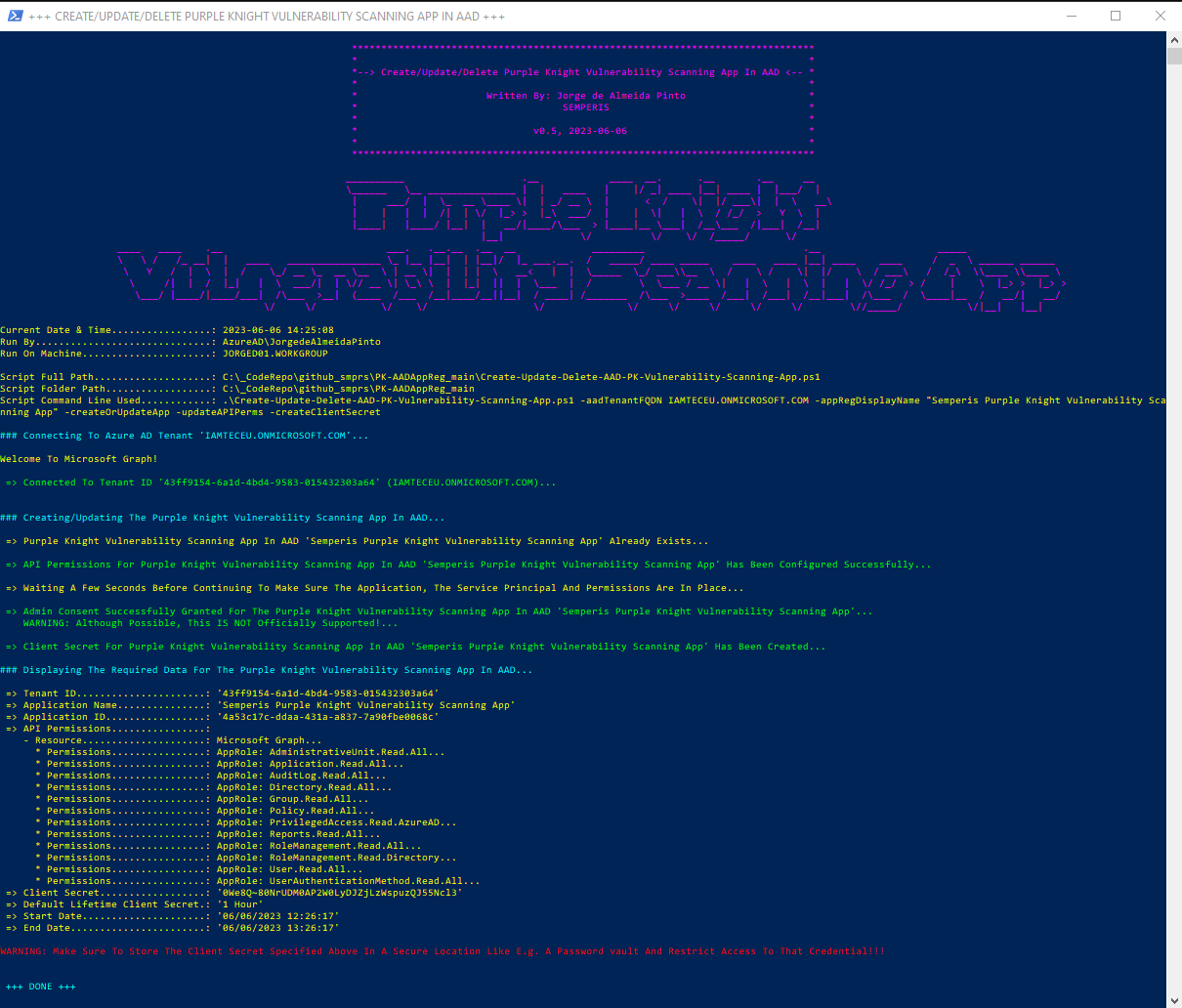Image resolution: width=1182 pixels, height=1008 pixels.
Task: Click the 'SEMPERIS' banner text
Action: [x=585, y=107]
